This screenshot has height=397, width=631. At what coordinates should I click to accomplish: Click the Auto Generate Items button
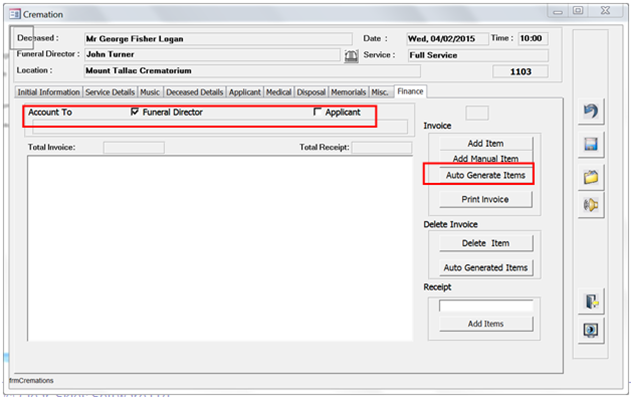pyautogui.click(x=486, y=175)
